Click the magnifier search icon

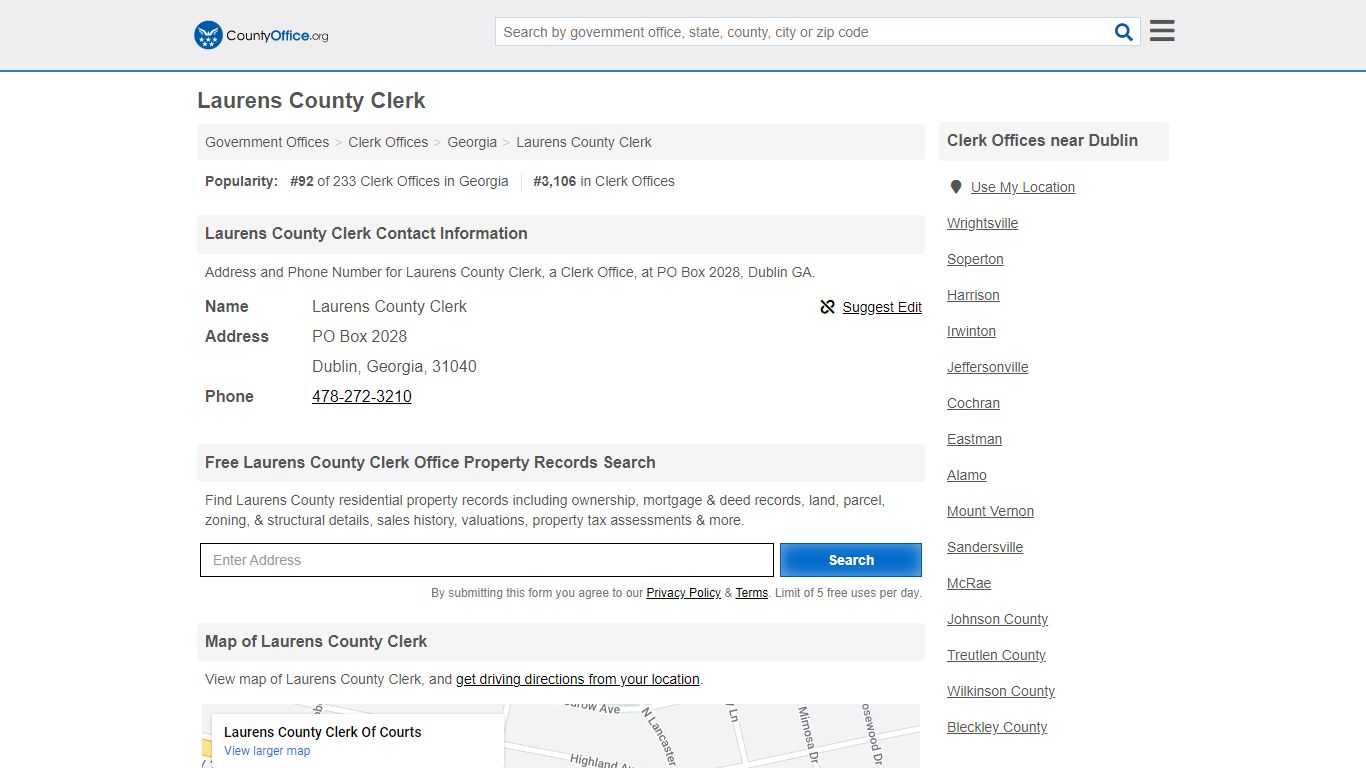[1124, 32]
